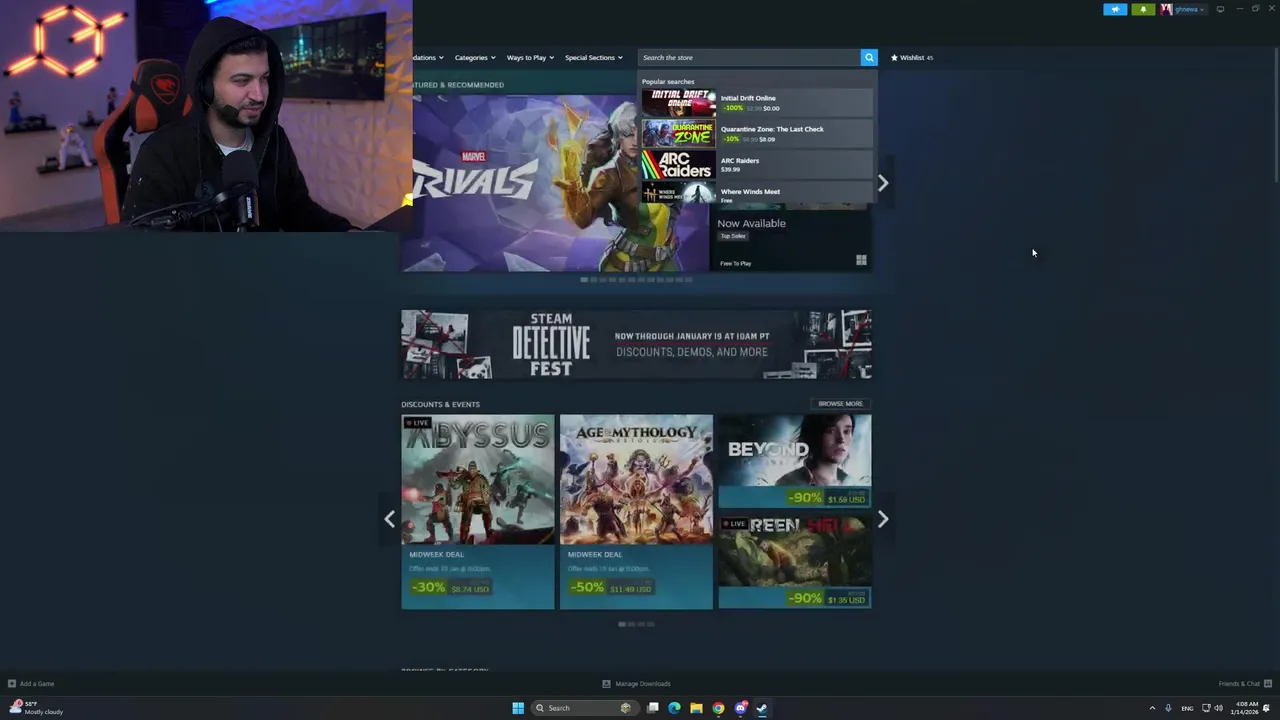Image resolution: width=1280 pixels, height=720 pixels.
Task: Click the microphone tray icon
Action: coord(1168,708)
